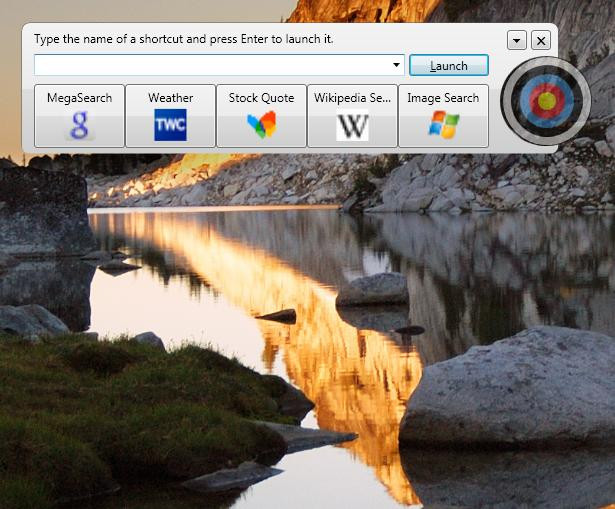Choose the Stock Quote shortcut label
Image resolution: width=615 pixels, height=509 pixels.
(261, 98)
